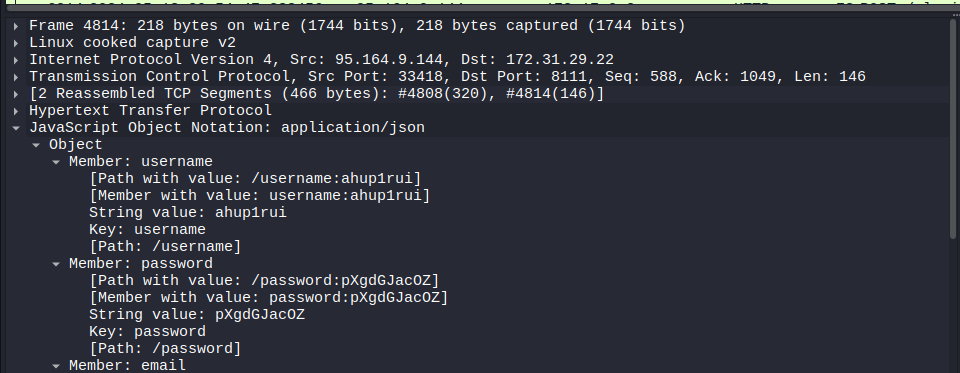The width and height of the screenshot is (960, 373).
Task: Expand the Hypertext Transfer Protocol section
Action: pyautogui.click(x=16, y=111)
